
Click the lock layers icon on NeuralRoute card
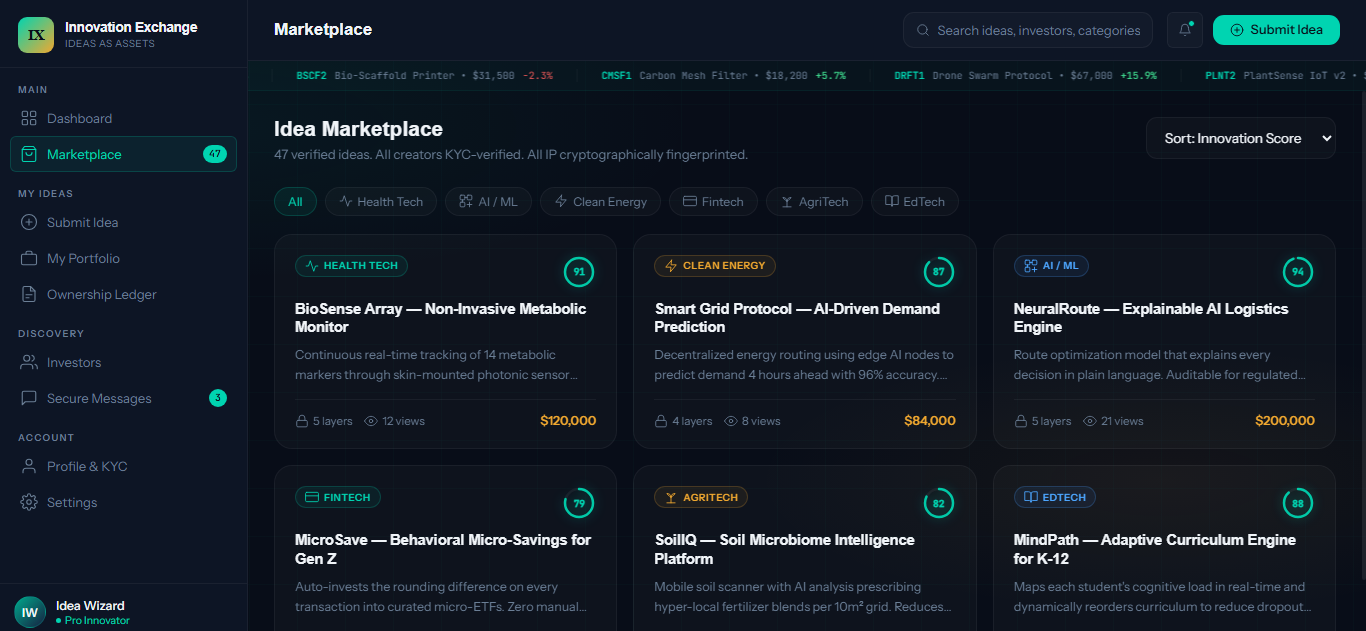1021,421
